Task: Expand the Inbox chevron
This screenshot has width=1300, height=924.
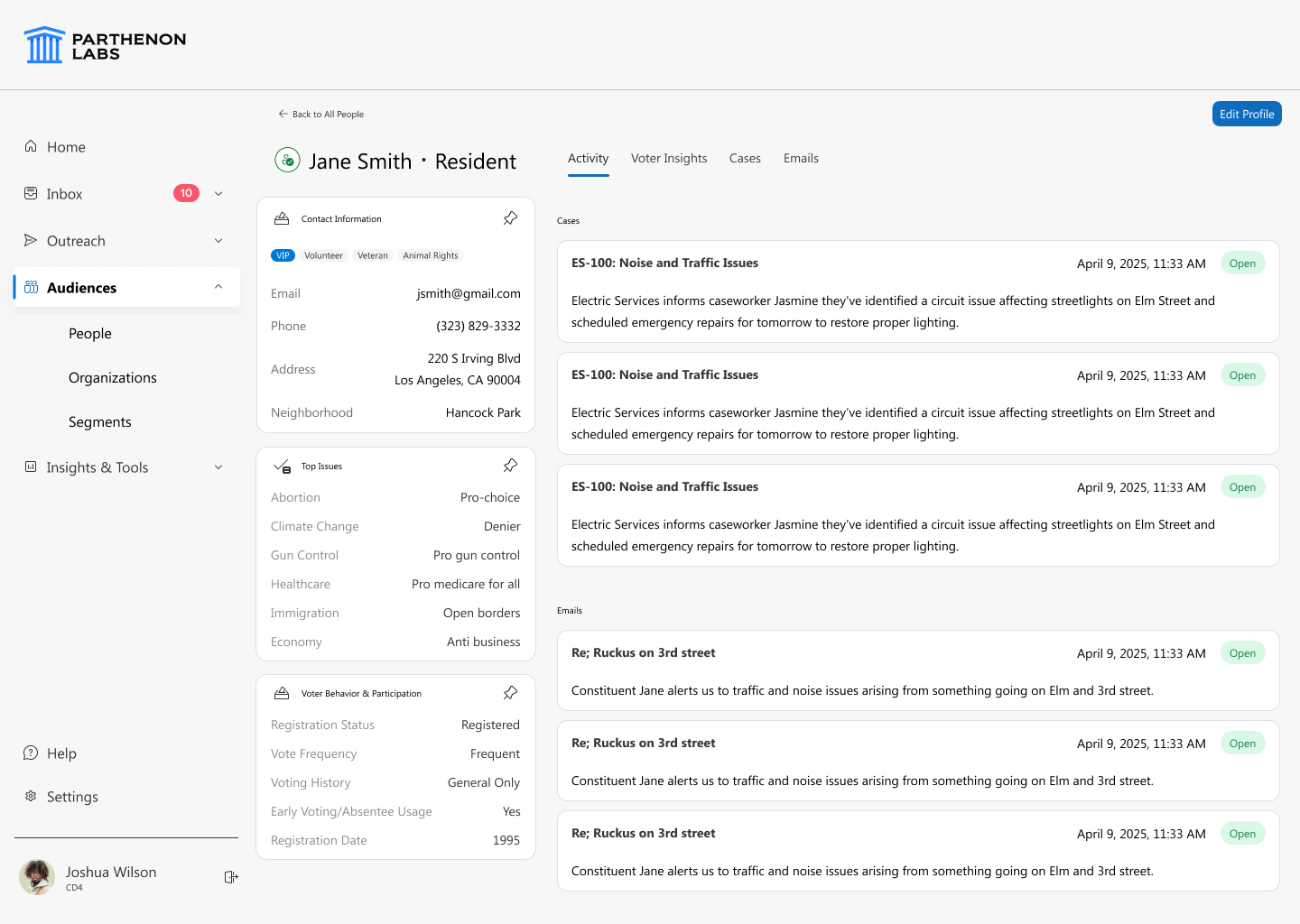Action: pos(218,193)
